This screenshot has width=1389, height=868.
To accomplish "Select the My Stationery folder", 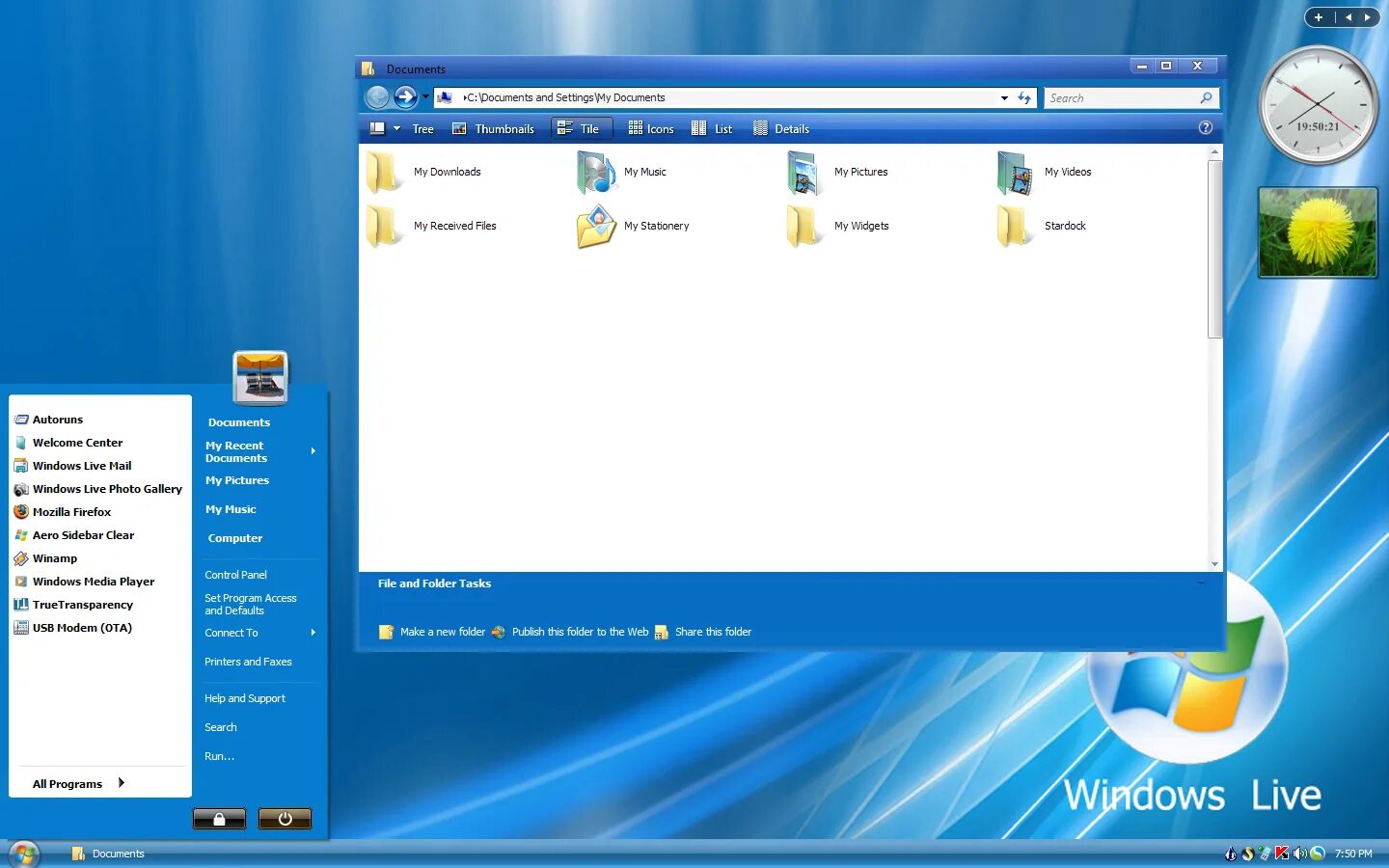I will pyautogui.click(x=634, y=227).
